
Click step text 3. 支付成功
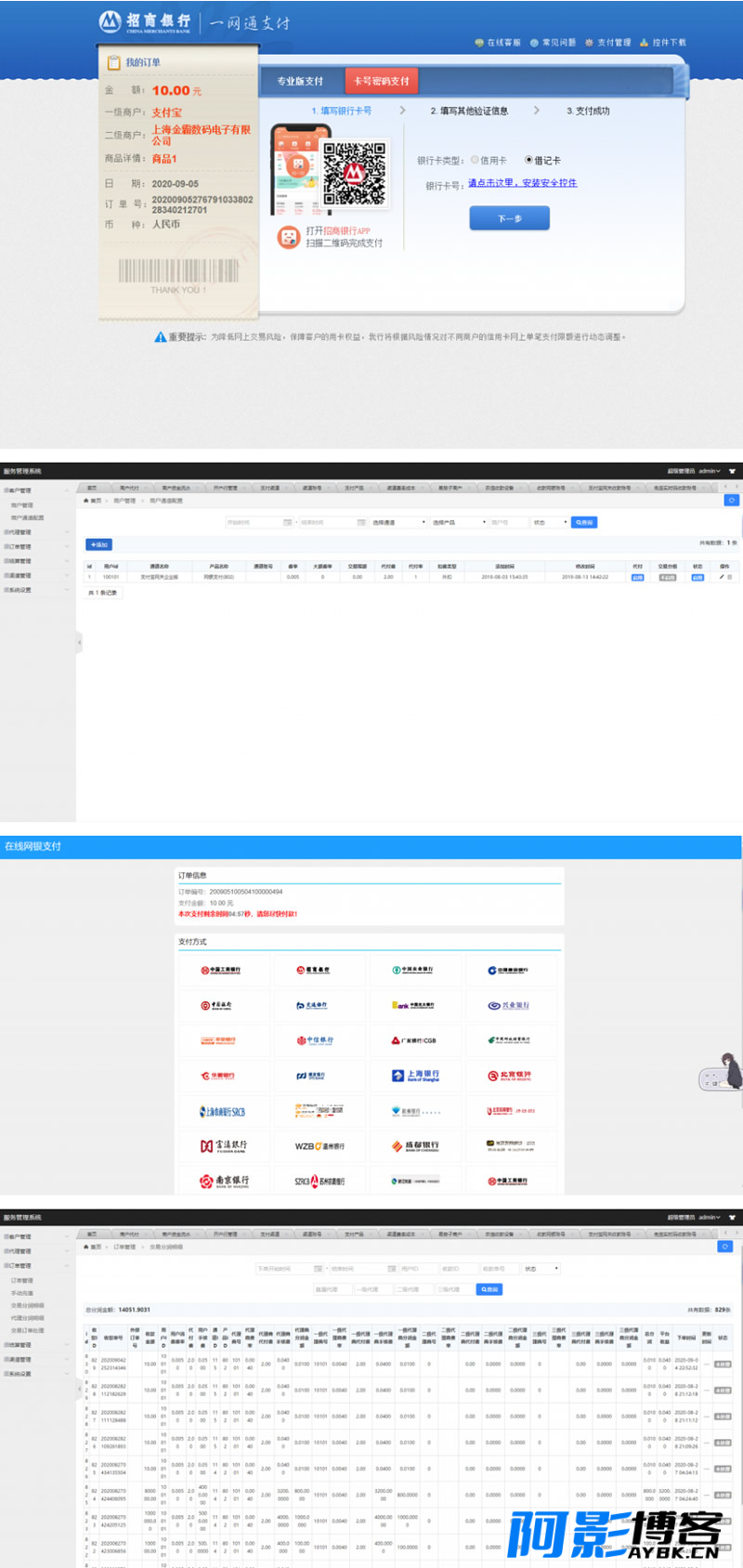[588, 111]
